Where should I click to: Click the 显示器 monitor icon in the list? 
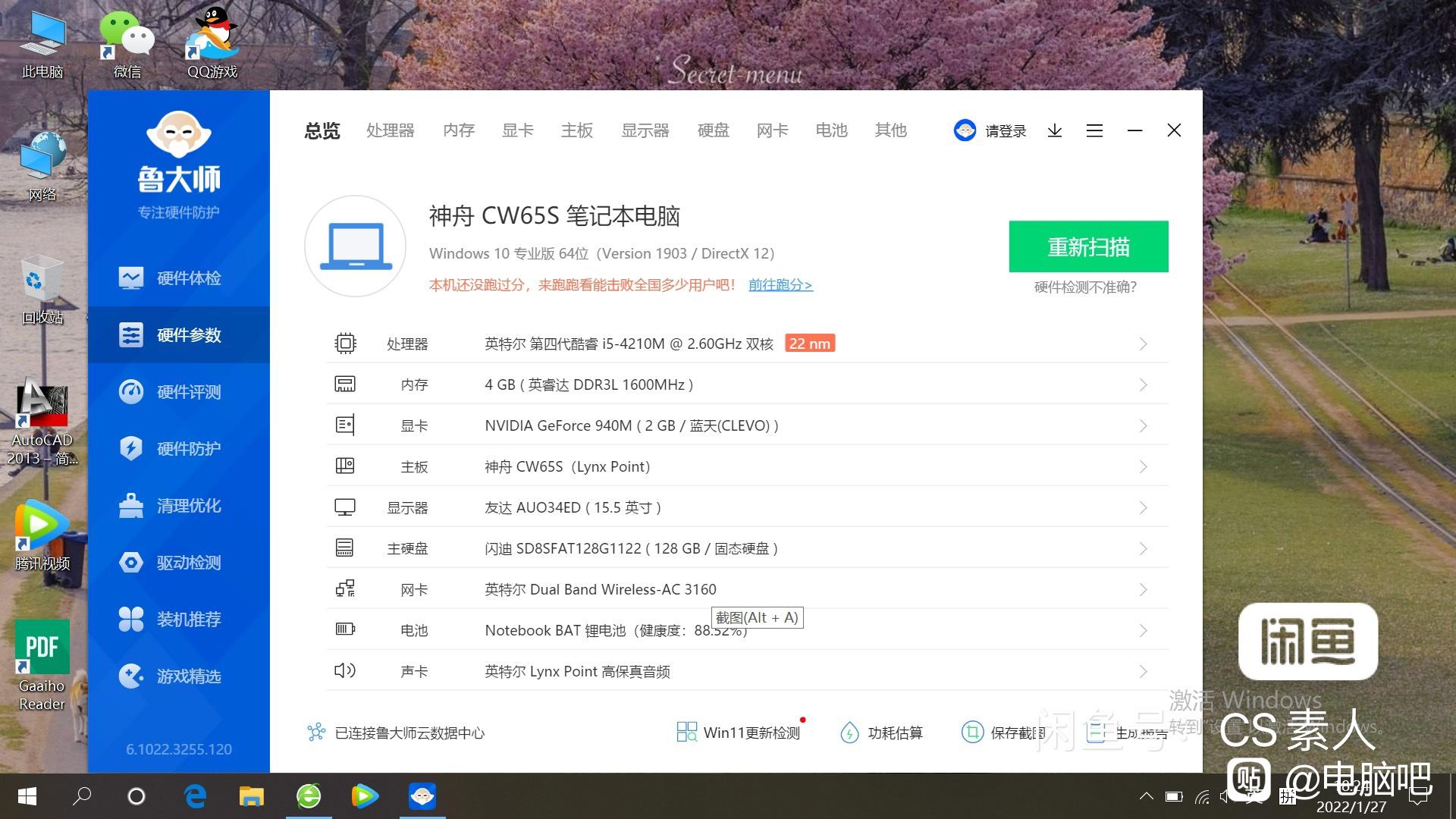[345, 507]
